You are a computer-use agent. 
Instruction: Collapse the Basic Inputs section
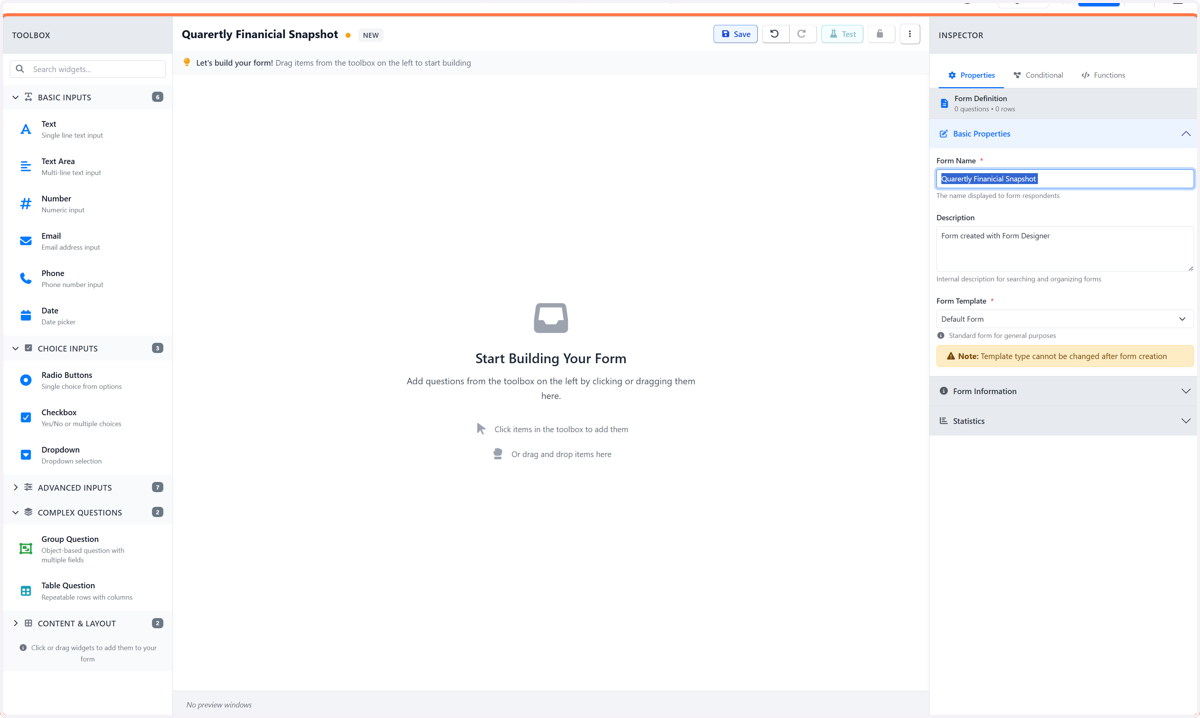(x=15, y=97)
